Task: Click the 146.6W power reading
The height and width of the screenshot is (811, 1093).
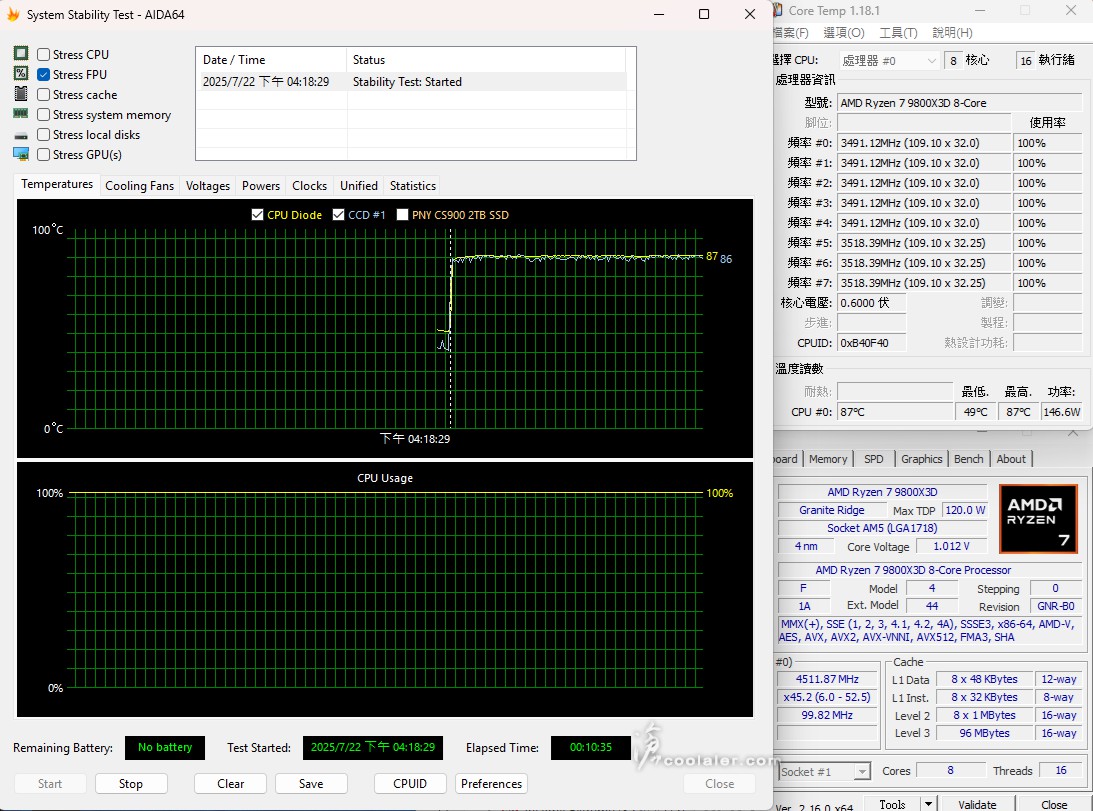Action: click(x=1062, y=412)
